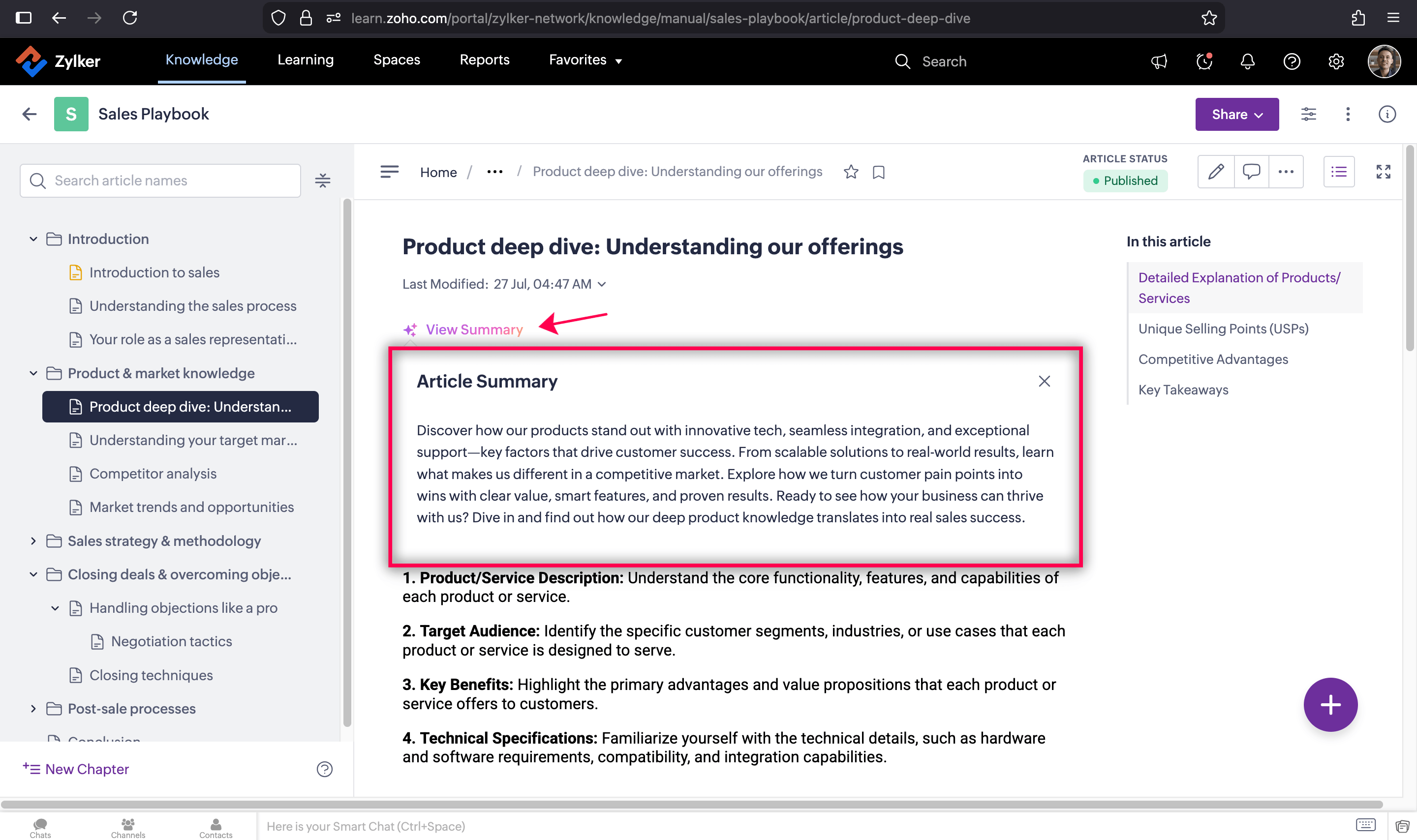1417x840 pixels.
Task: Edit the article with pencil icon
Action: (x=1216, y=172)
